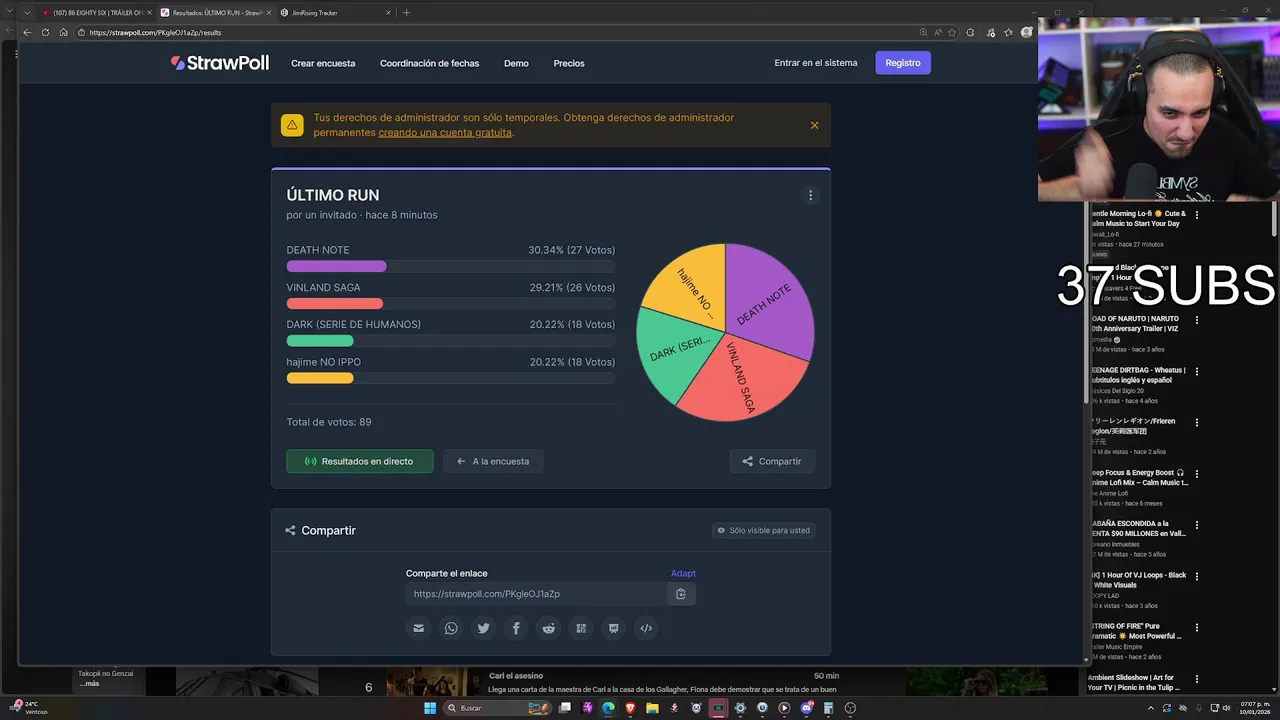Screen dimensions: 1280x720
Task: Open options for Frieren video
Action: pos(1197,422)
